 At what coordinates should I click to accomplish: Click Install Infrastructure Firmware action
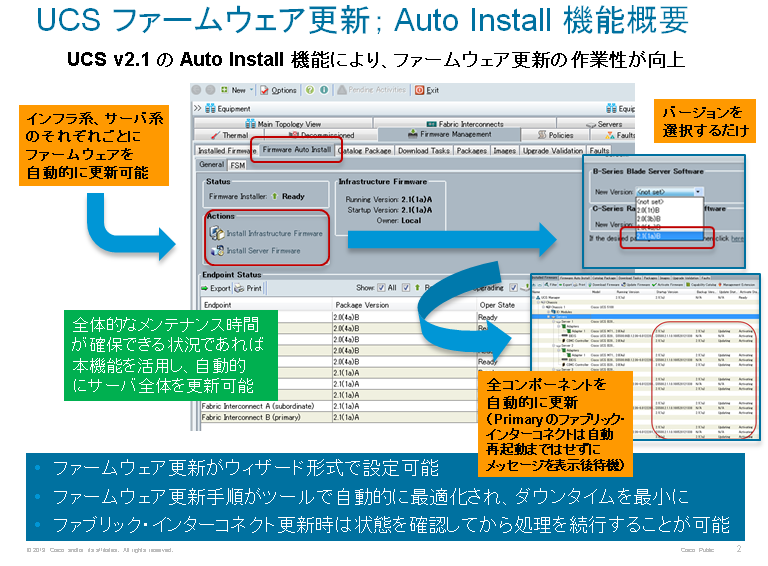tap(265, 233)
